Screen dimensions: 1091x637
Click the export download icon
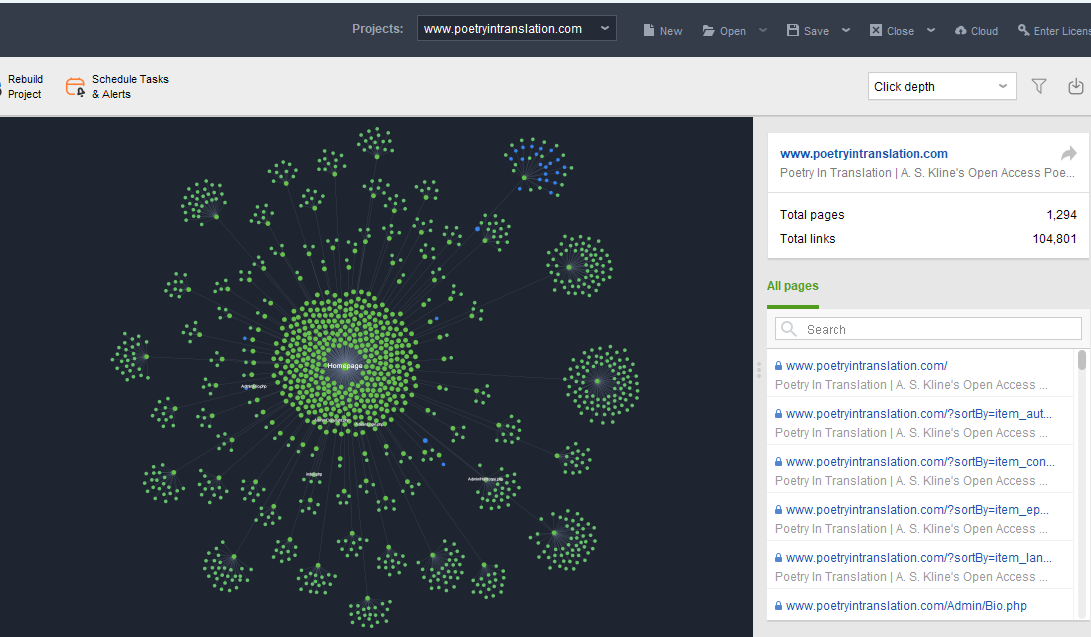[x=1076, y=86]
